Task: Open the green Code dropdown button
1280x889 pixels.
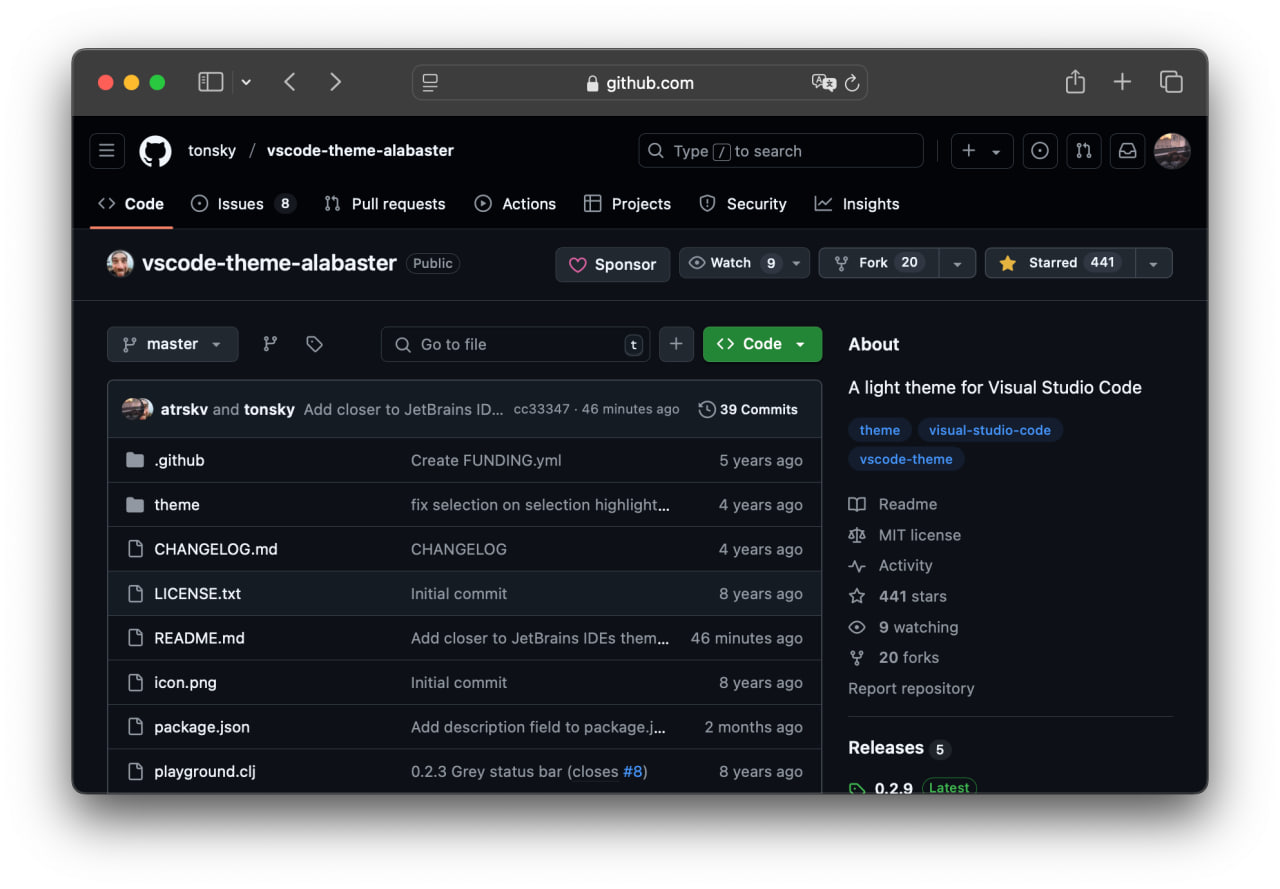Action: (x=762, y=344)
